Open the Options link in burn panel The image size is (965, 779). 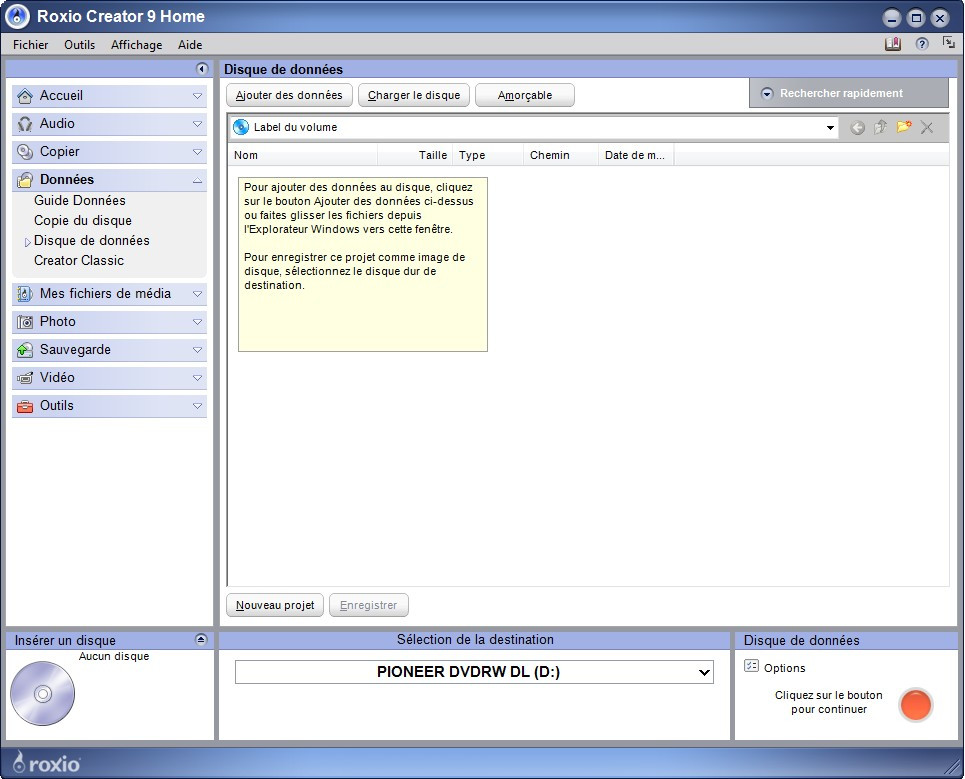pos(785,668)
